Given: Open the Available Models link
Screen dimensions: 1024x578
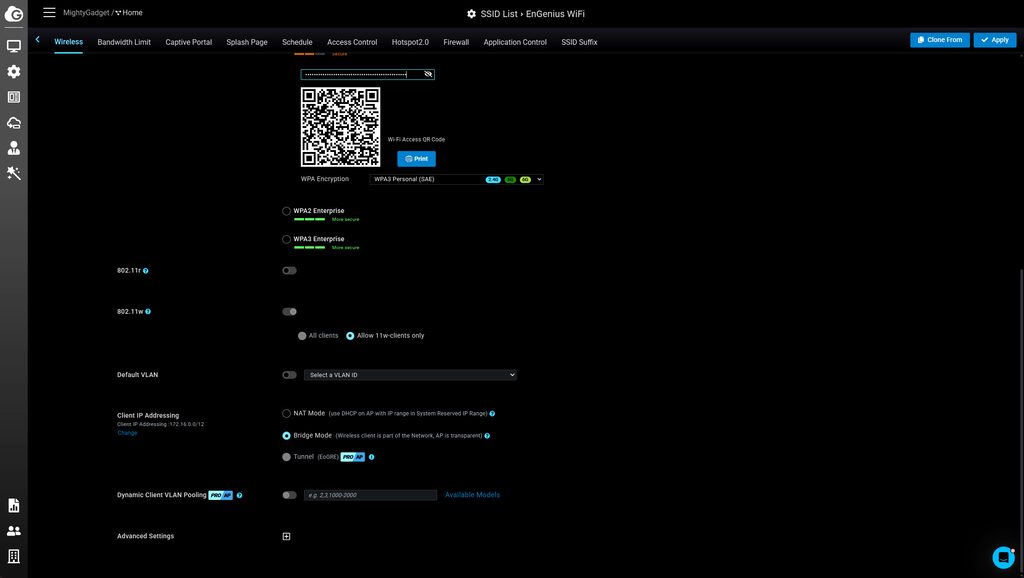Looking at the screenshot, I should click(x=472, y=495).
